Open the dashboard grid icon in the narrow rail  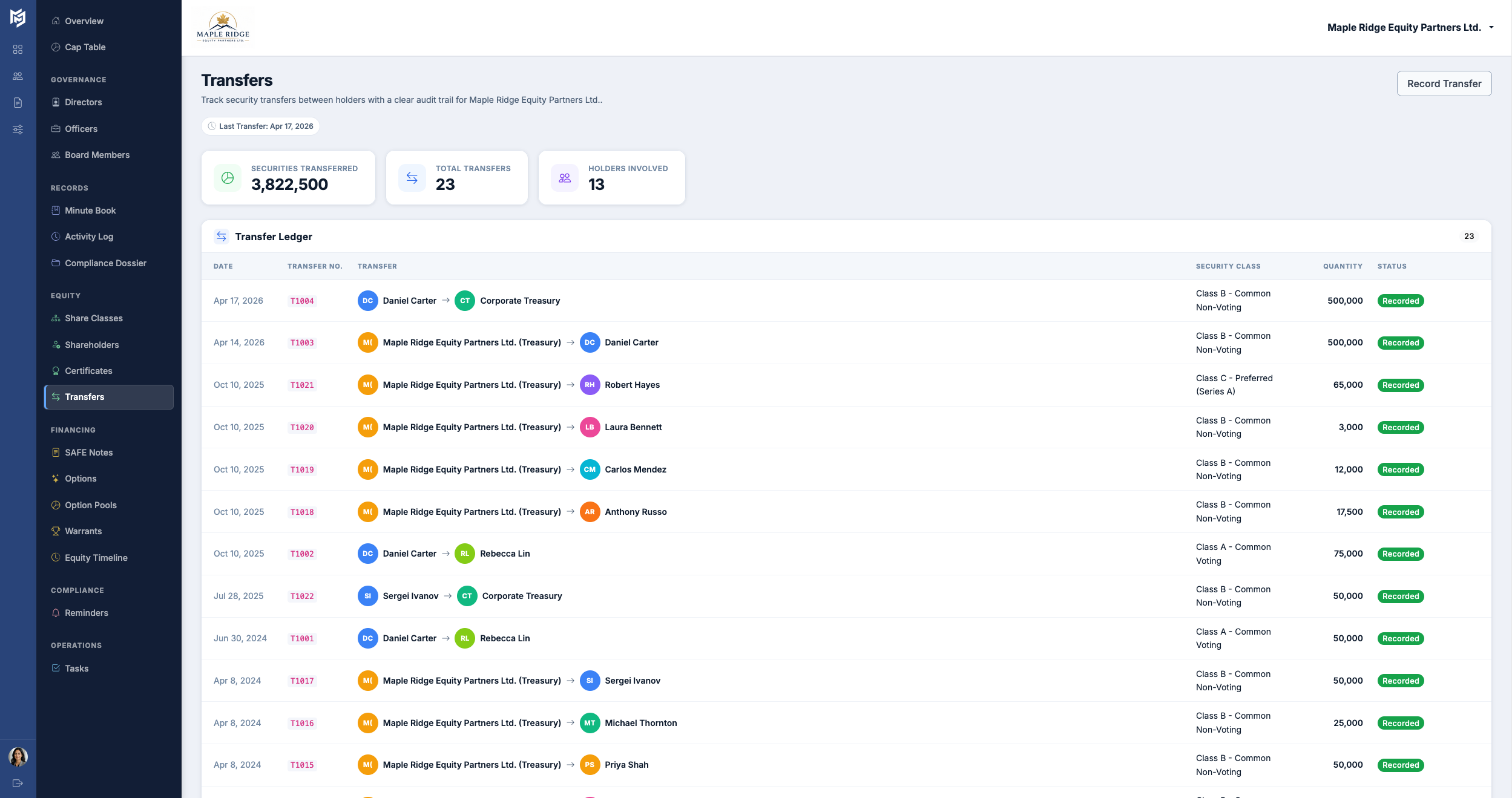point(18,50)
